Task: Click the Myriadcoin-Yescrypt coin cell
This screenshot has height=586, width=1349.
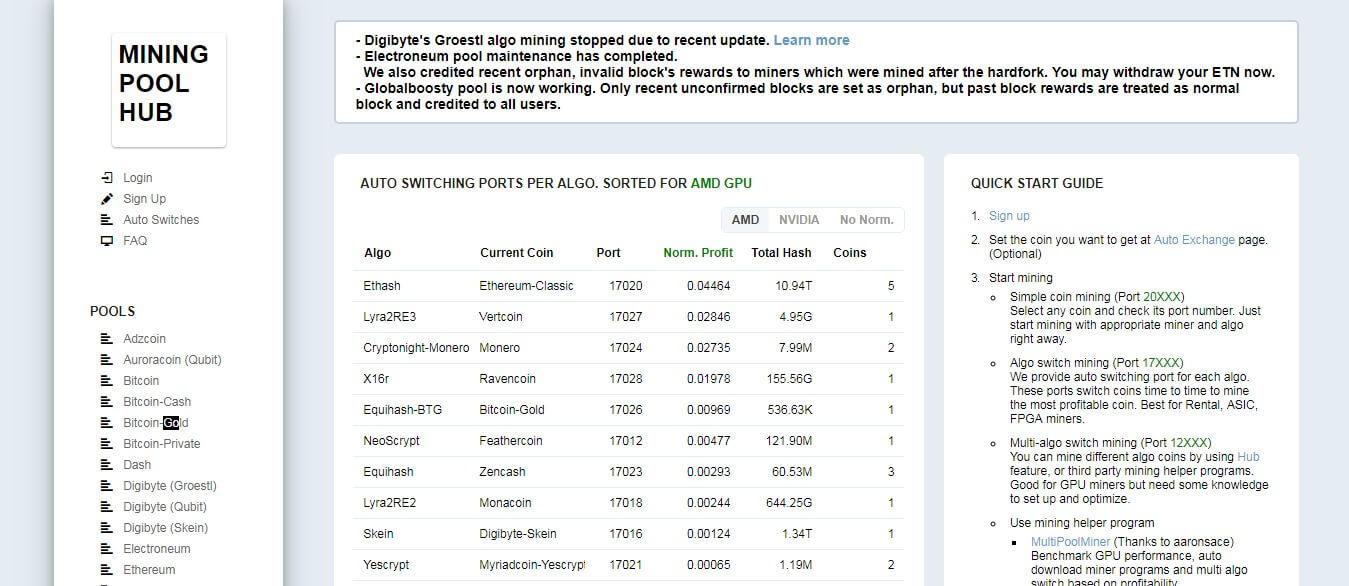Action: [532, 565]
